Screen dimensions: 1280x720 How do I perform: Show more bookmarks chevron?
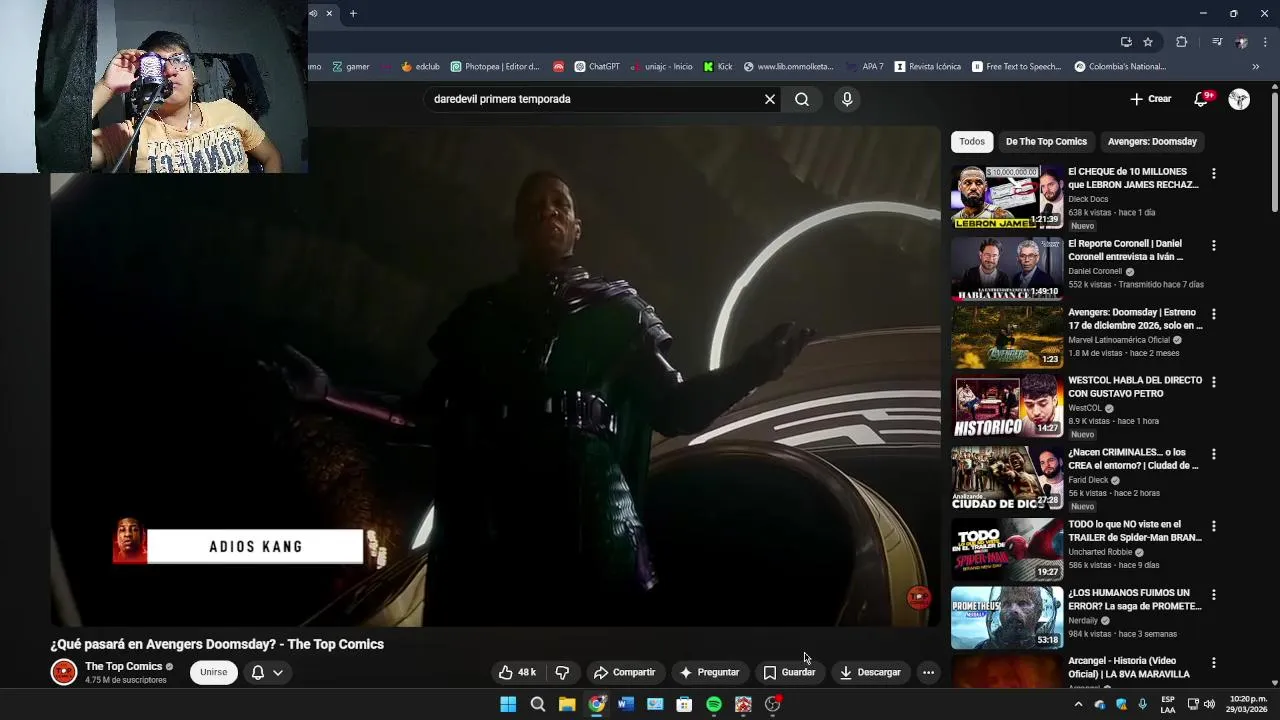pyautogui.click(x=1256, y=67)
